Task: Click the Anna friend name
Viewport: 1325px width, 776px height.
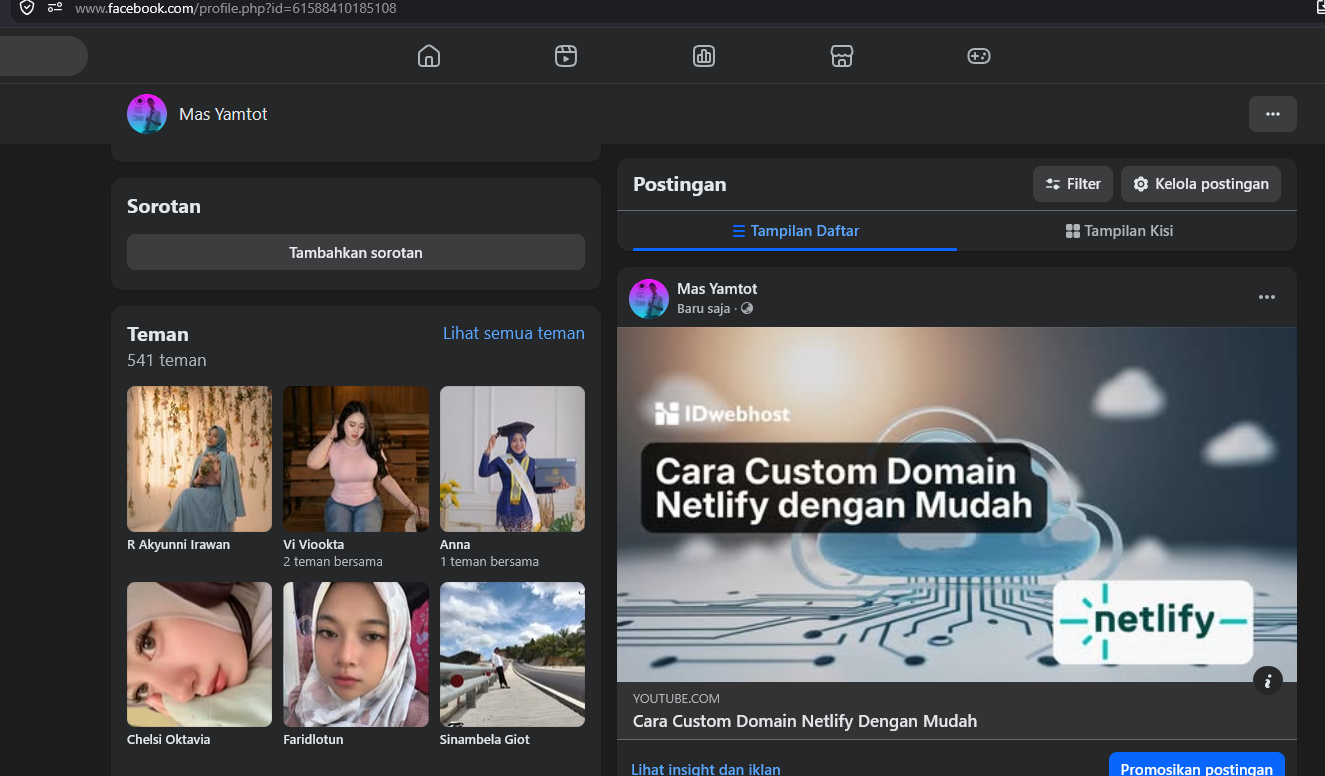Action: click(x=455, y=545)
